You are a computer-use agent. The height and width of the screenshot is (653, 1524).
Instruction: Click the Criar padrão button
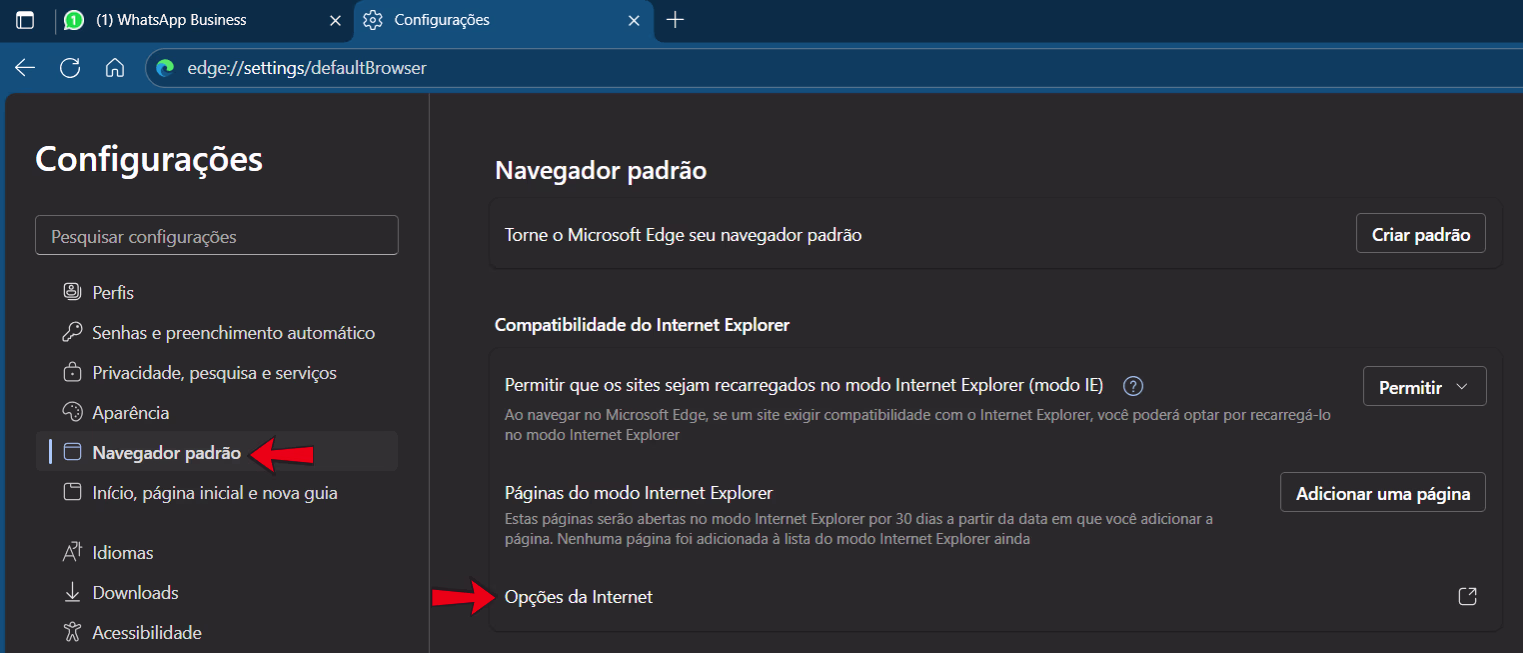1421,233
